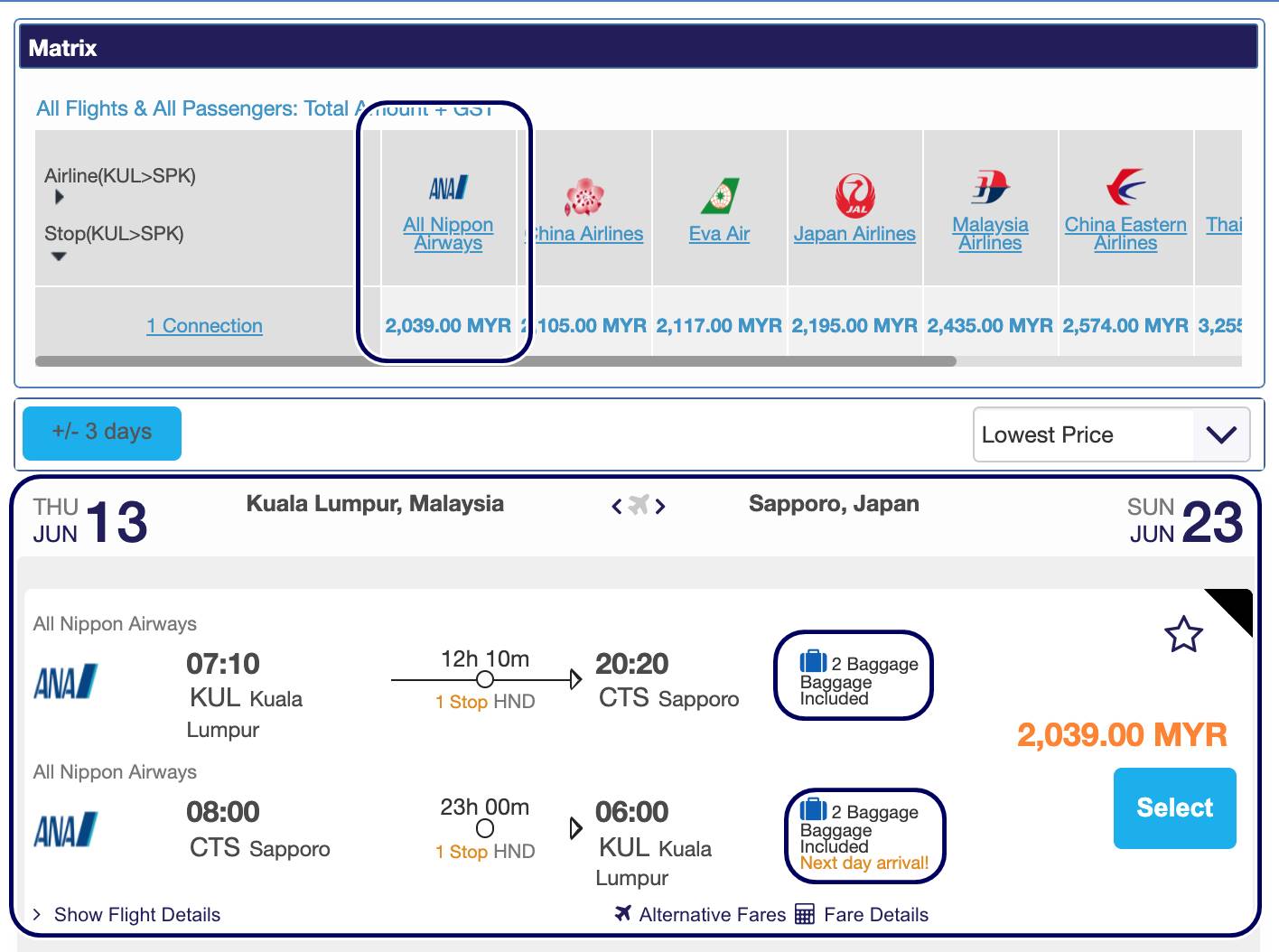The height and width of the screenshot is (952, 1279).
Task: Click the blue Select button
Action: coord(1174,807)
